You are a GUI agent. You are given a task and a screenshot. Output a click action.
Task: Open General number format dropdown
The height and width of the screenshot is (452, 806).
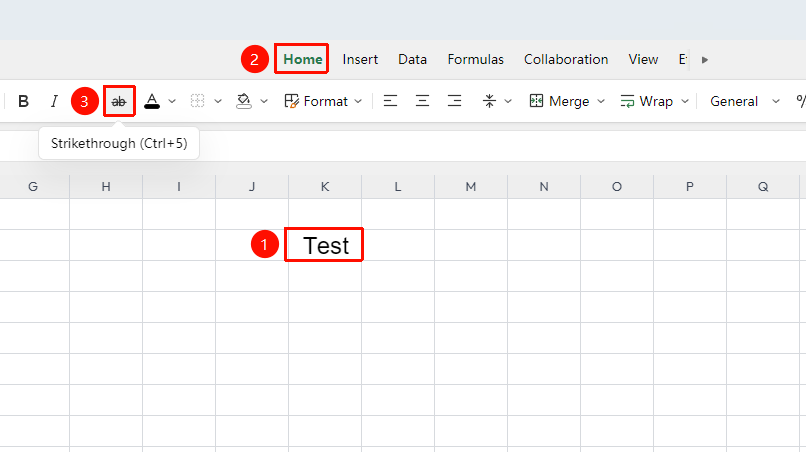745,101
